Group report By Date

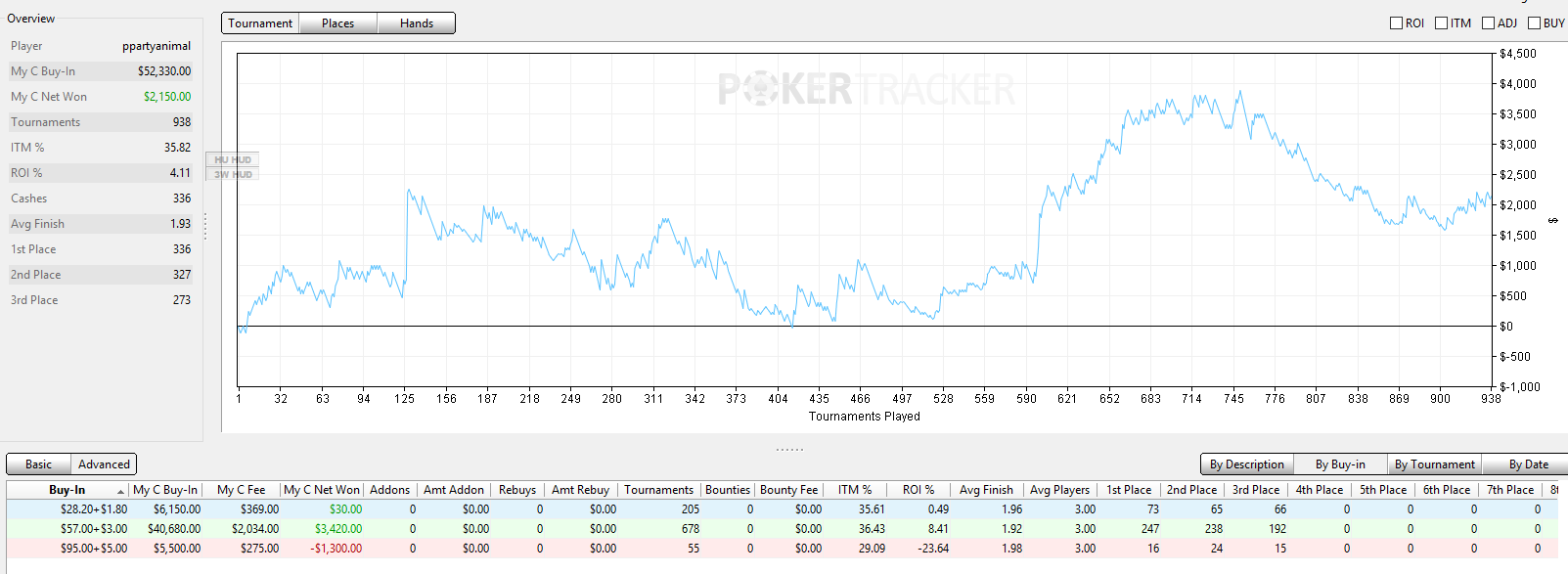pos(1528,464)
